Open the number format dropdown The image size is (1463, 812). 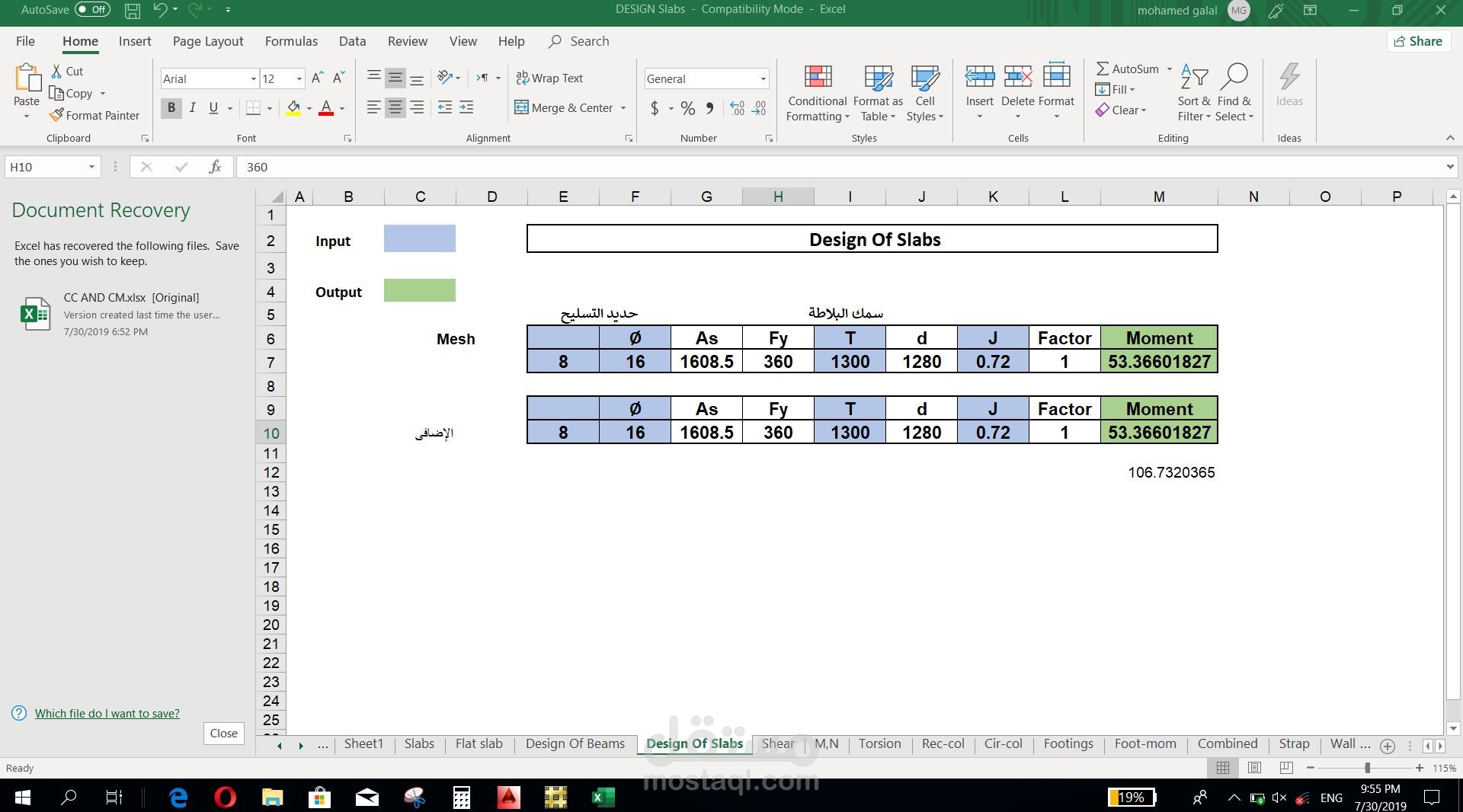point(762,78)
